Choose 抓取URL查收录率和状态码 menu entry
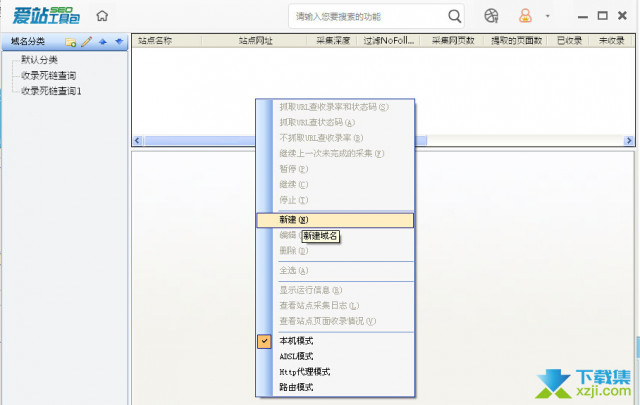The height and width of the screenshot is (405, 640). click(x=335, y=107)
